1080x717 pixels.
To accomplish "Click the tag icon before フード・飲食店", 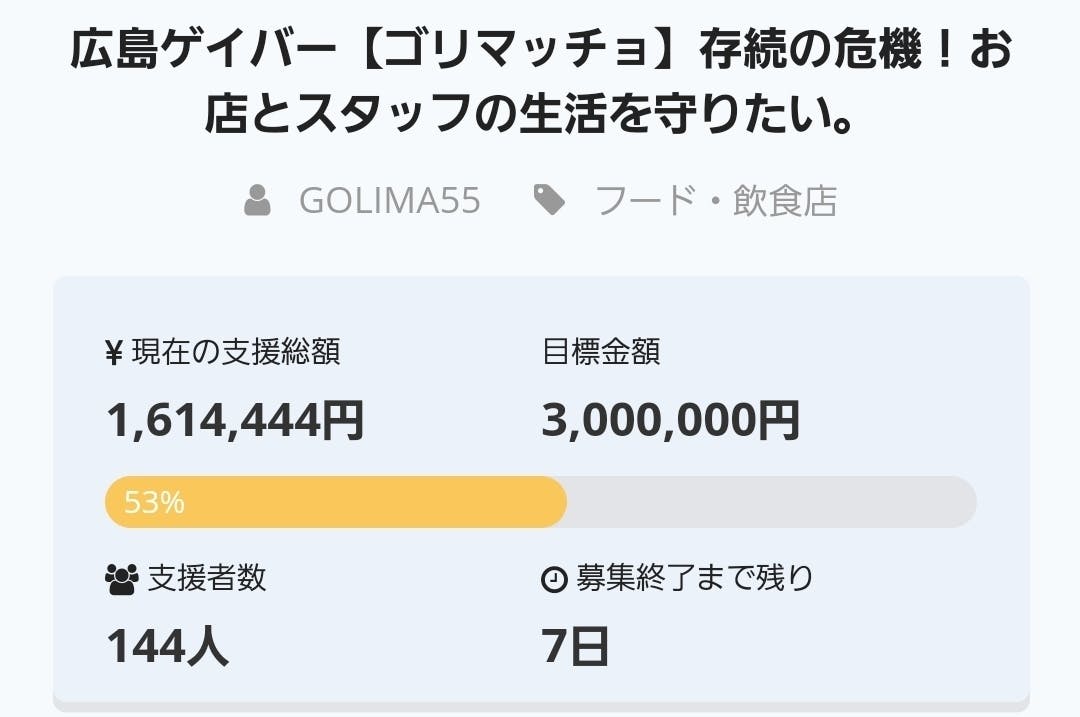I will click(549, 200).
